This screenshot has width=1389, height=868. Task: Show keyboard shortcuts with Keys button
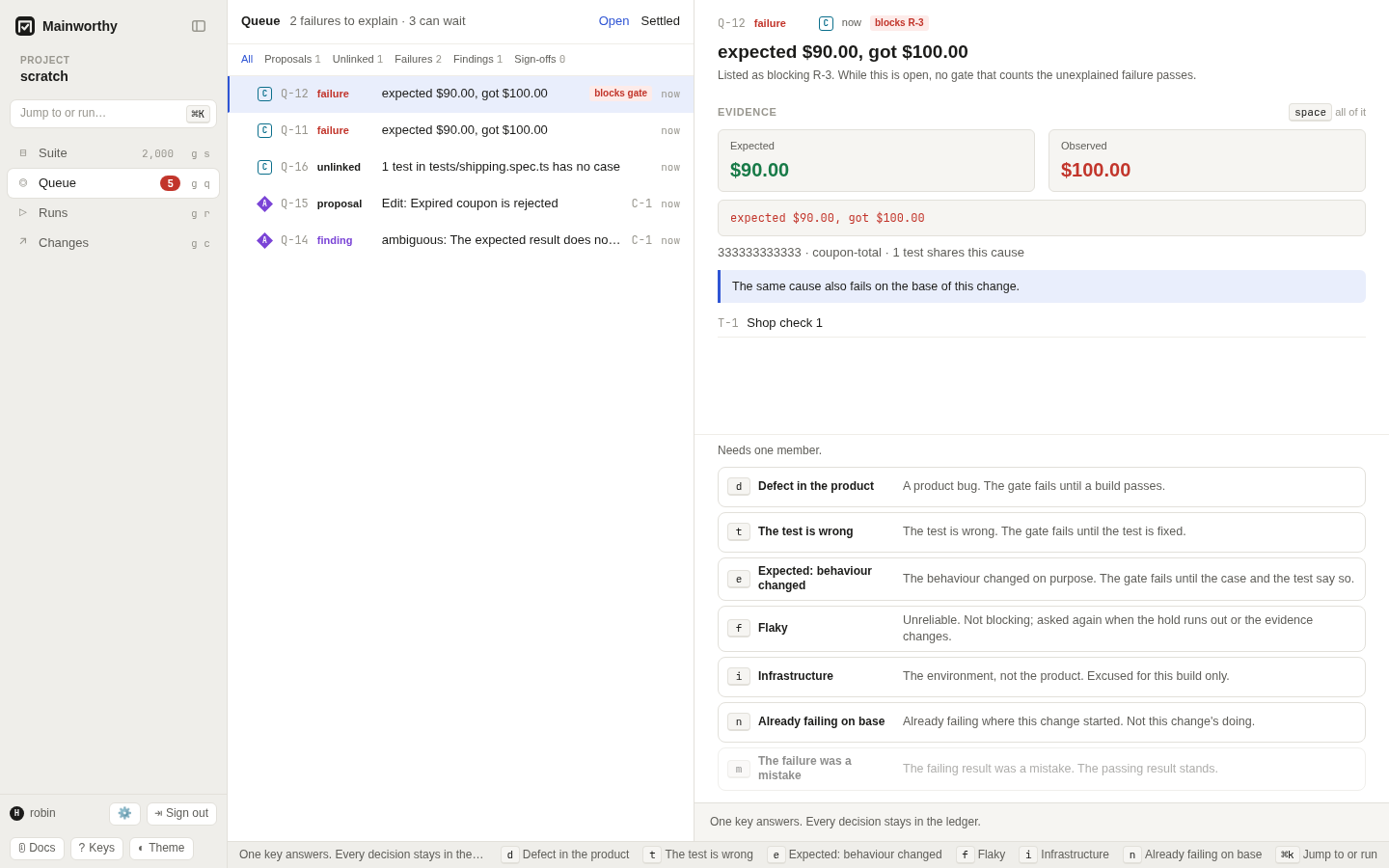pyautogui.click(x=96, y=849)
